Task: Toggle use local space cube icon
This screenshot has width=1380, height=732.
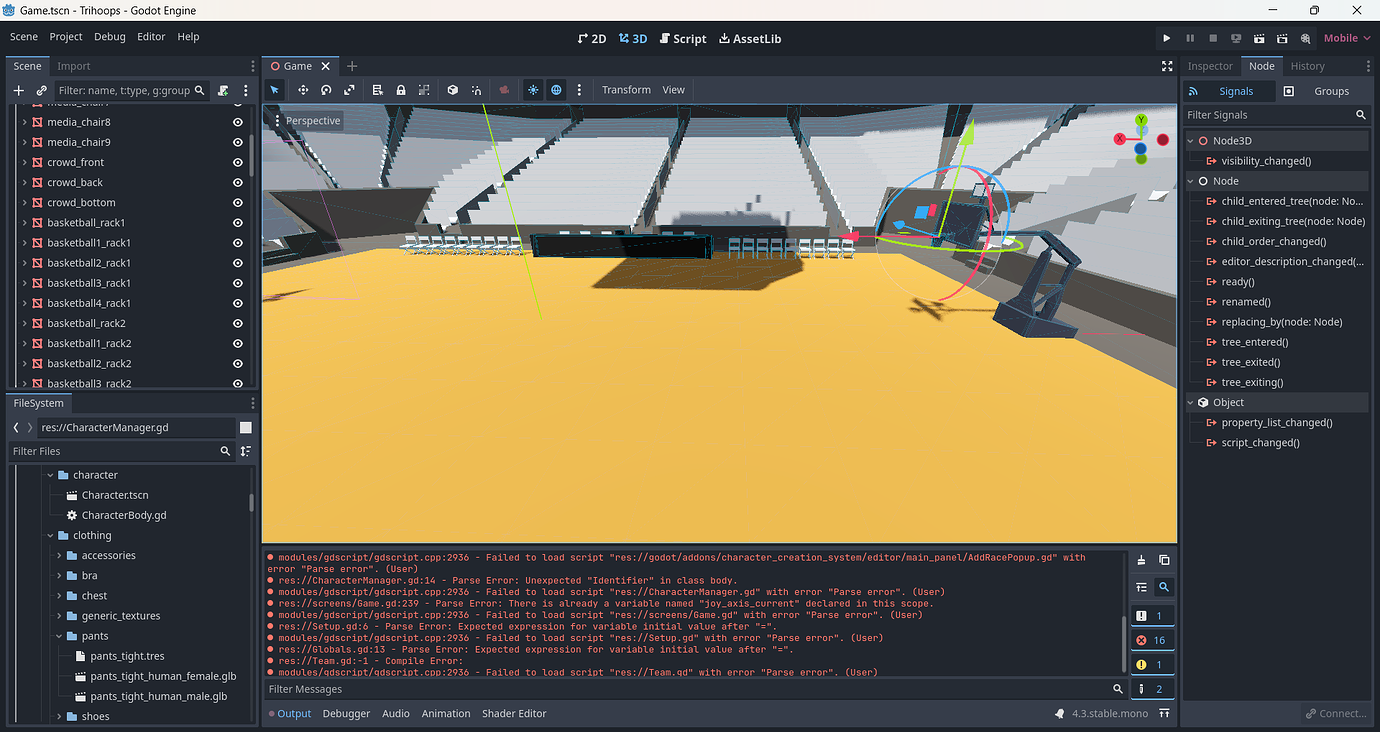Action: (x=453, y=90)
